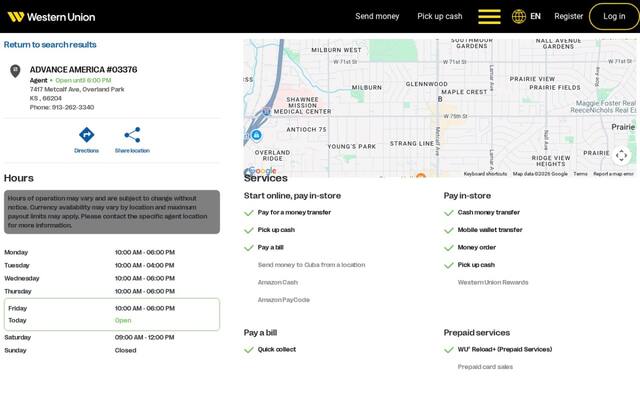The image size is (640, 400).
Task: Switch language via EN selector
Action: click(x=535, y=16)
